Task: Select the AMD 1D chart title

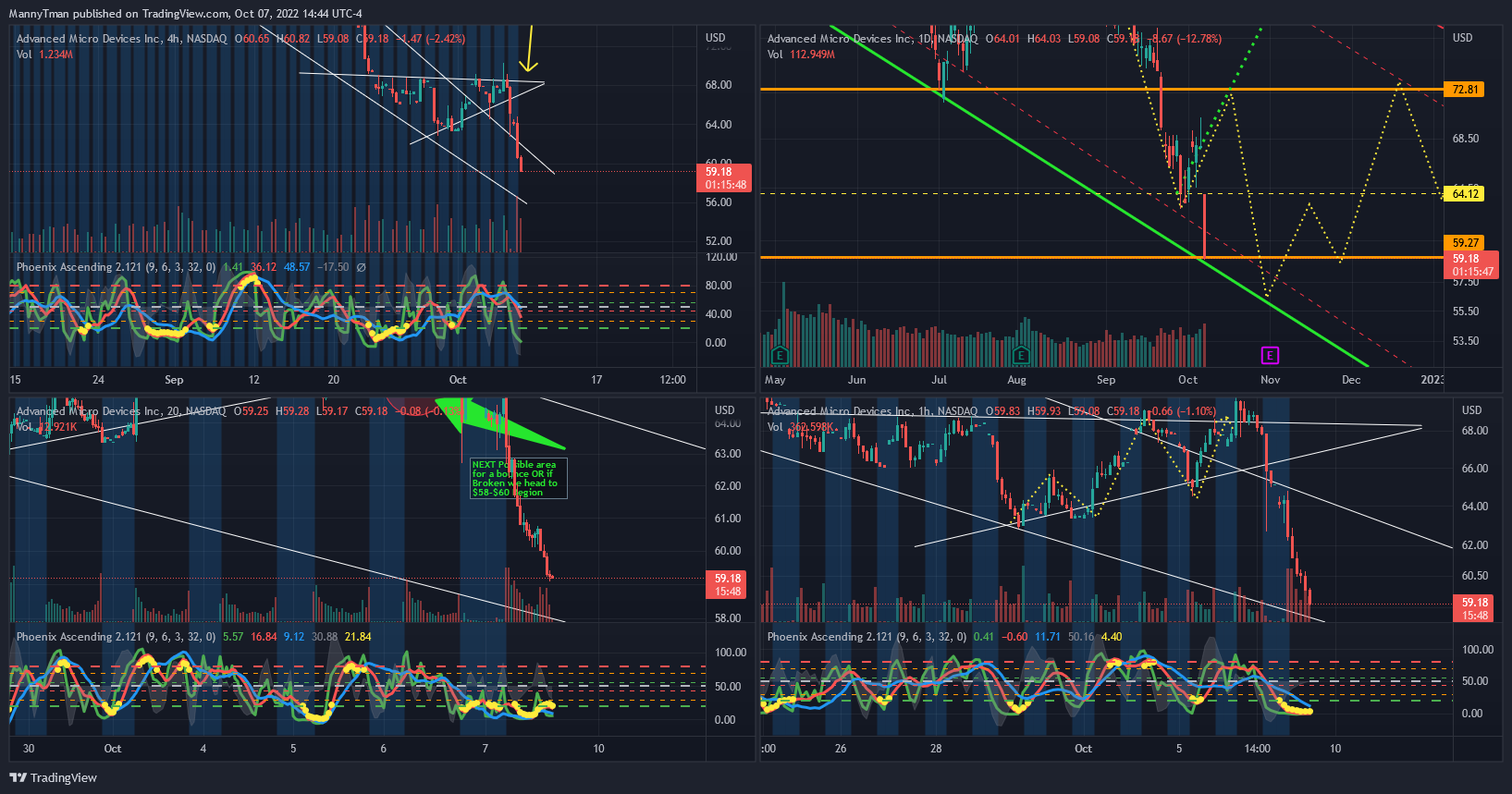Action: coord(872,39)
